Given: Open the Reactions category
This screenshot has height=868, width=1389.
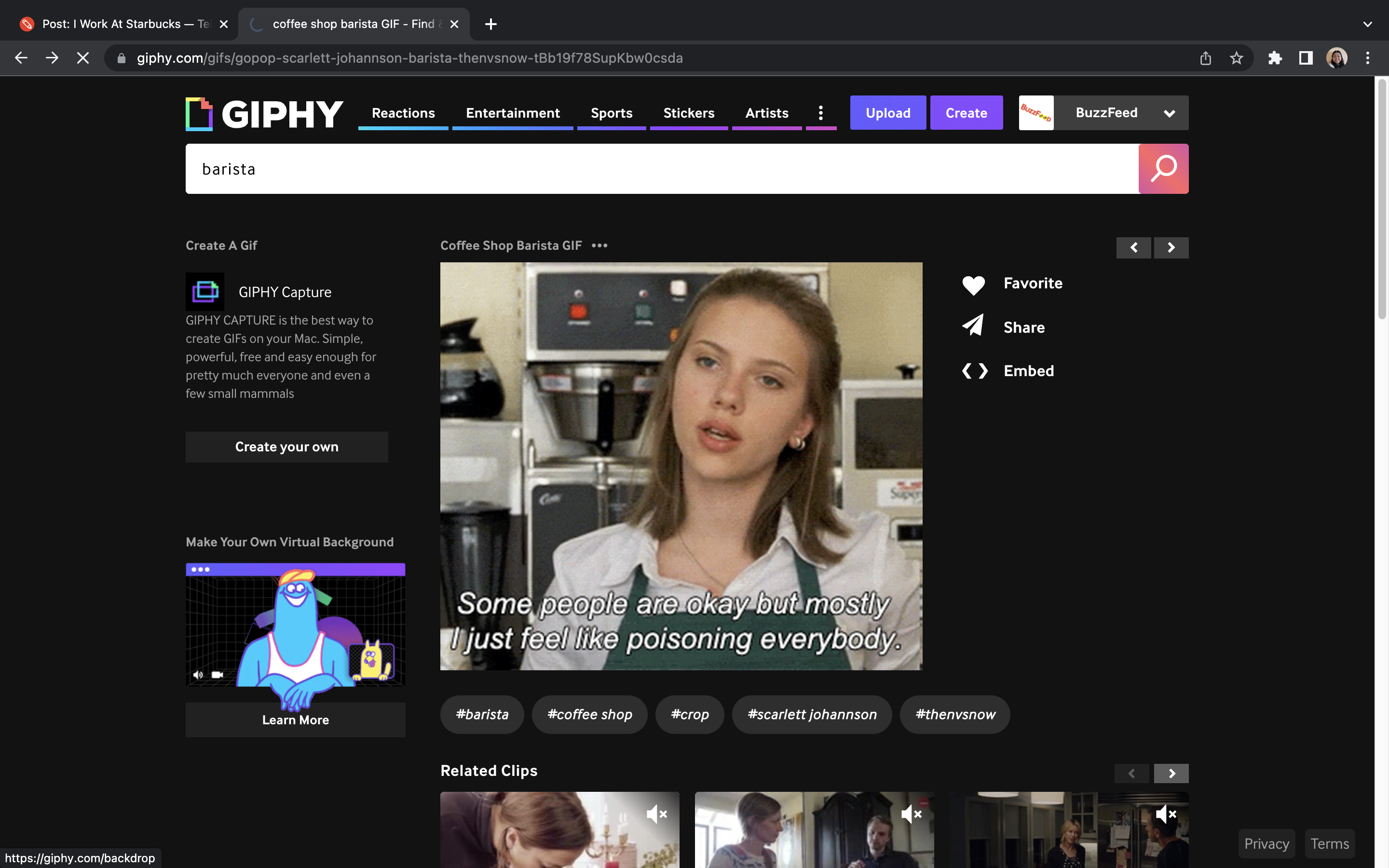Looking at the screenshot, I should 403,113.
